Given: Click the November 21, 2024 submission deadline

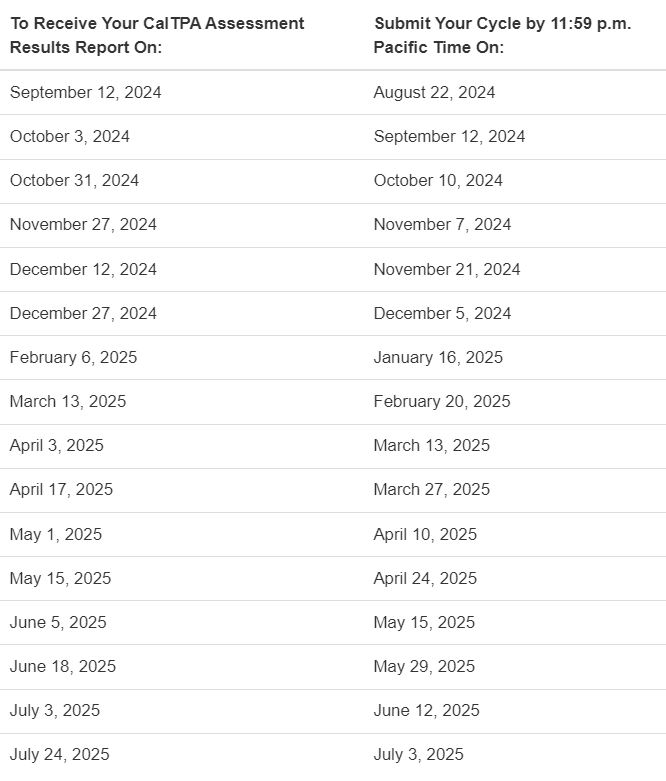Looking at the screenshot, I should click(447, 270).
